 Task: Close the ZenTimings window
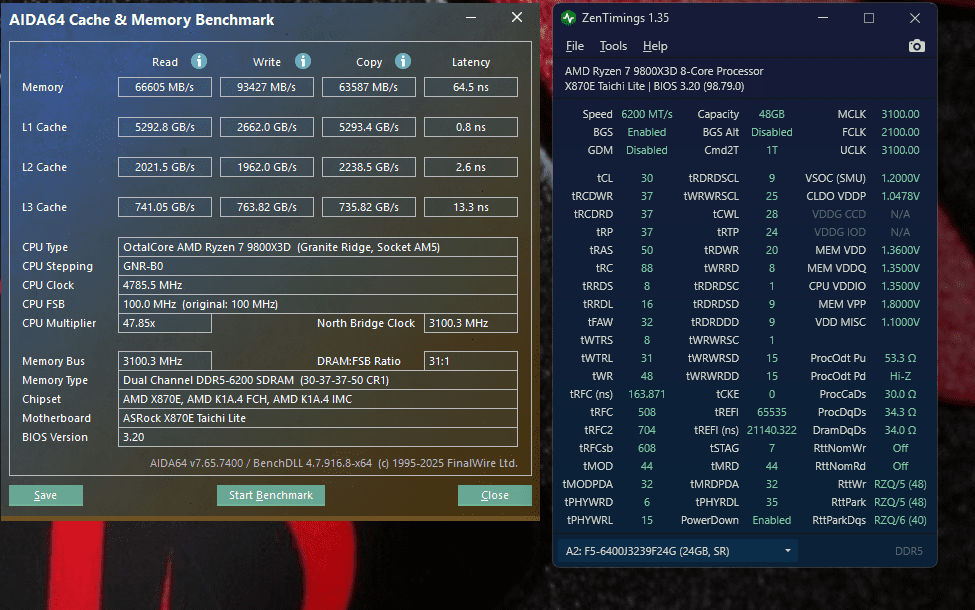click(x=915, y=18)
